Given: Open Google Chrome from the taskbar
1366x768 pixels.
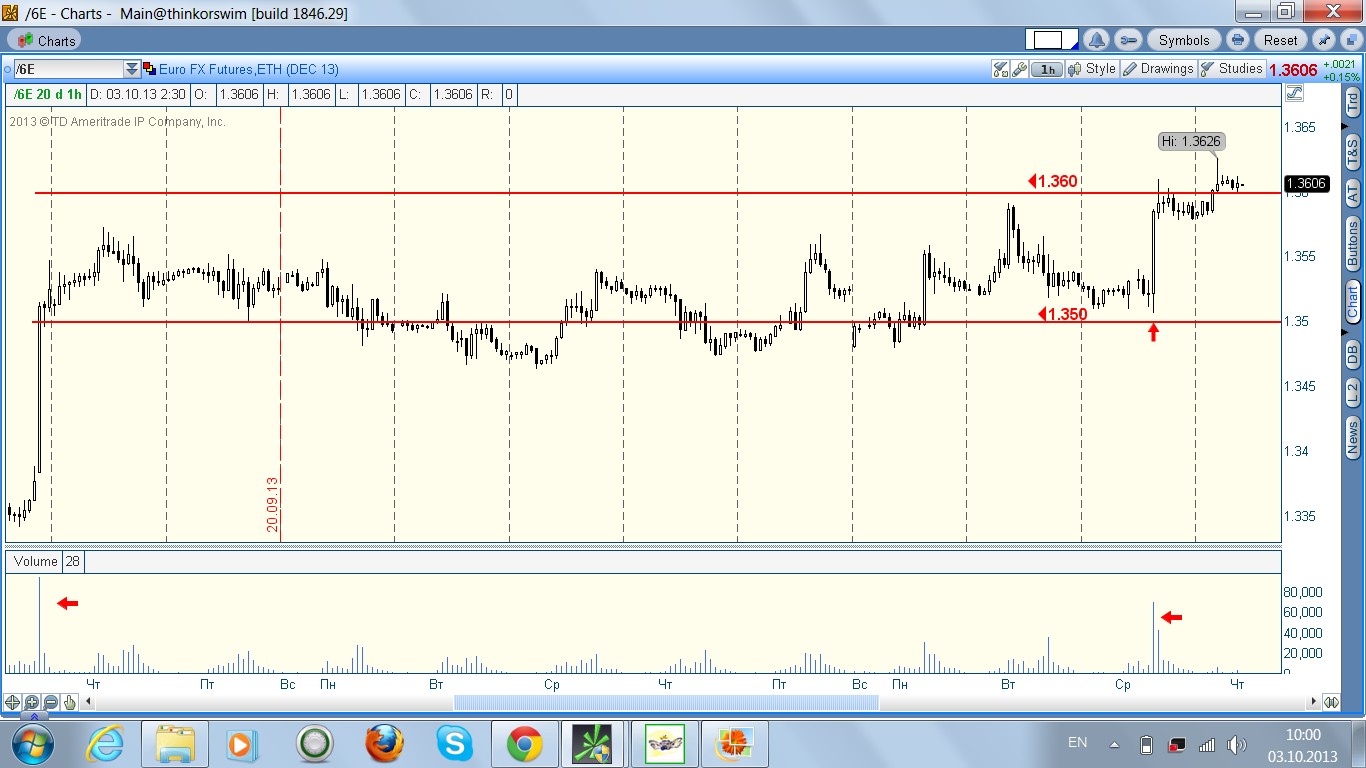Looking at the screenshot, I should (x=524, y=743).
